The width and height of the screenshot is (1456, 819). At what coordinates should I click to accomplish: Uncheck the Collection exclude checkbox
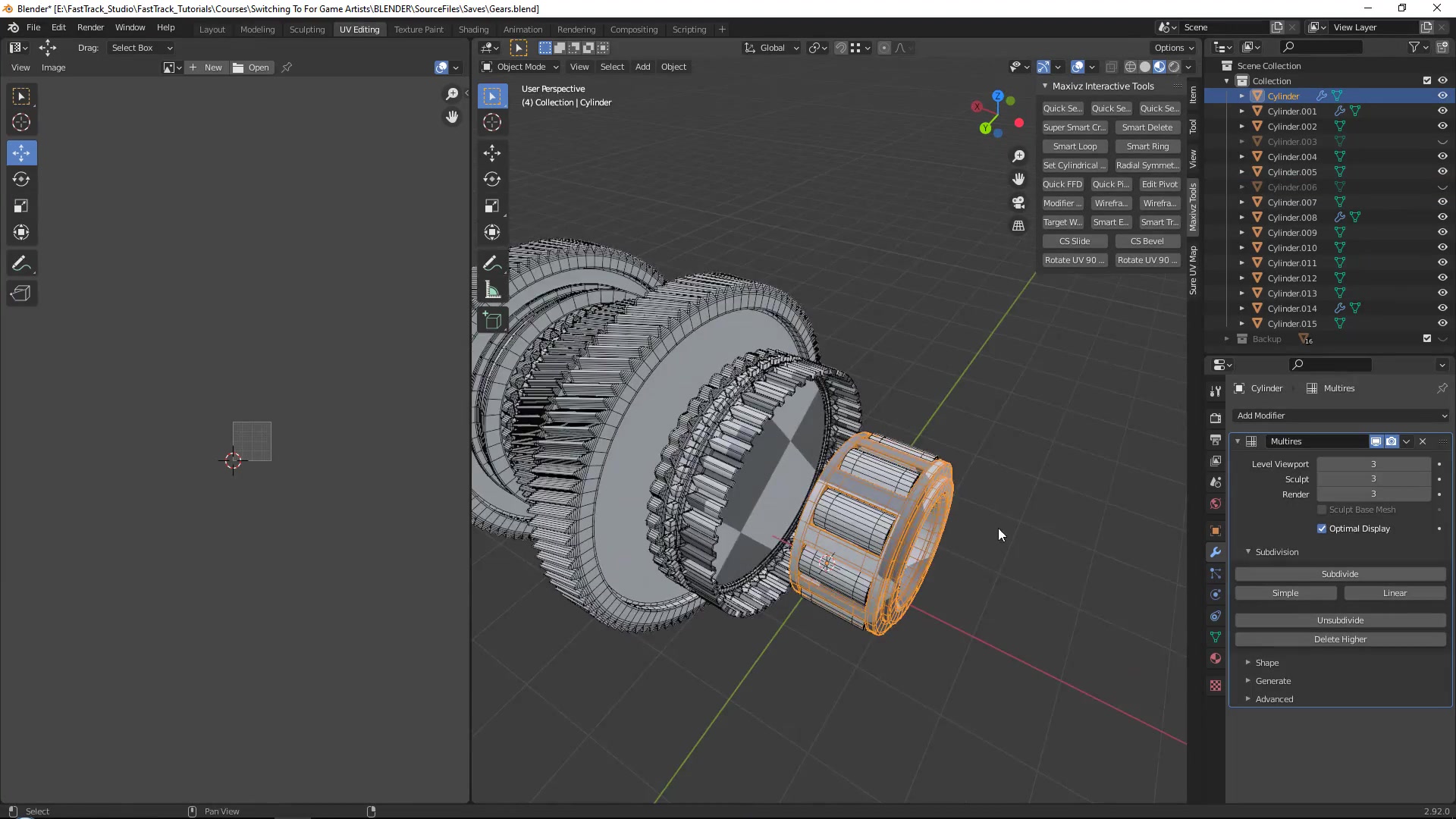click(1427, 80)
